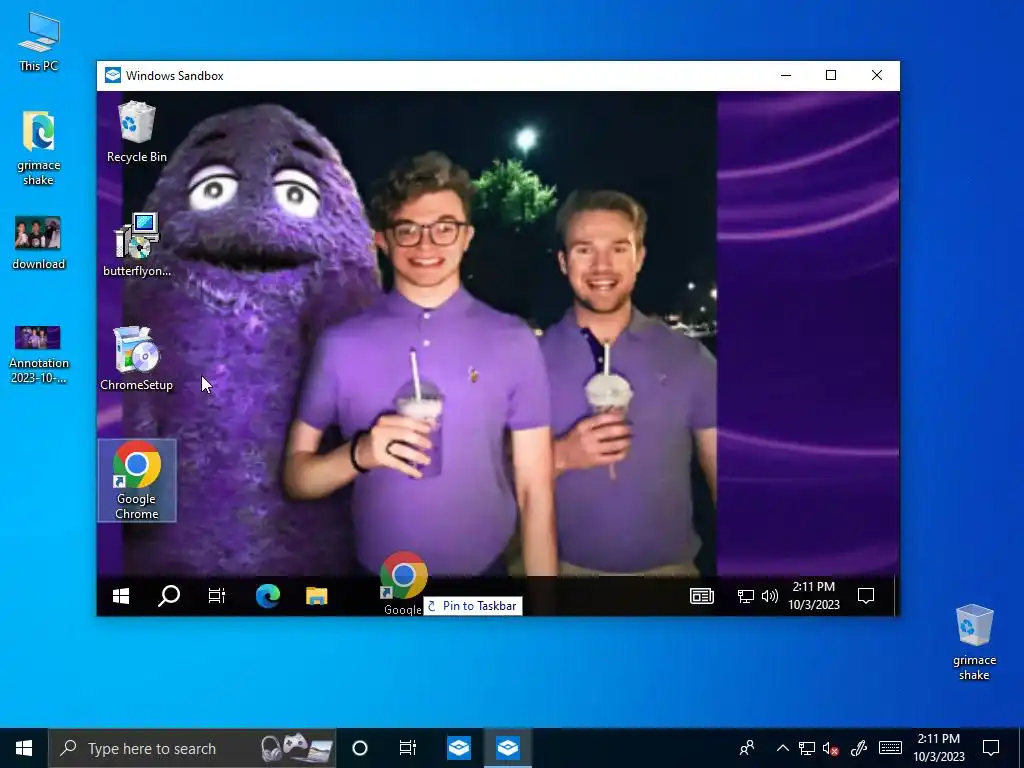Click the muted speaker icon in host tray
The height and width of the screenshot is (768, 1024).
tap(830, 748)
